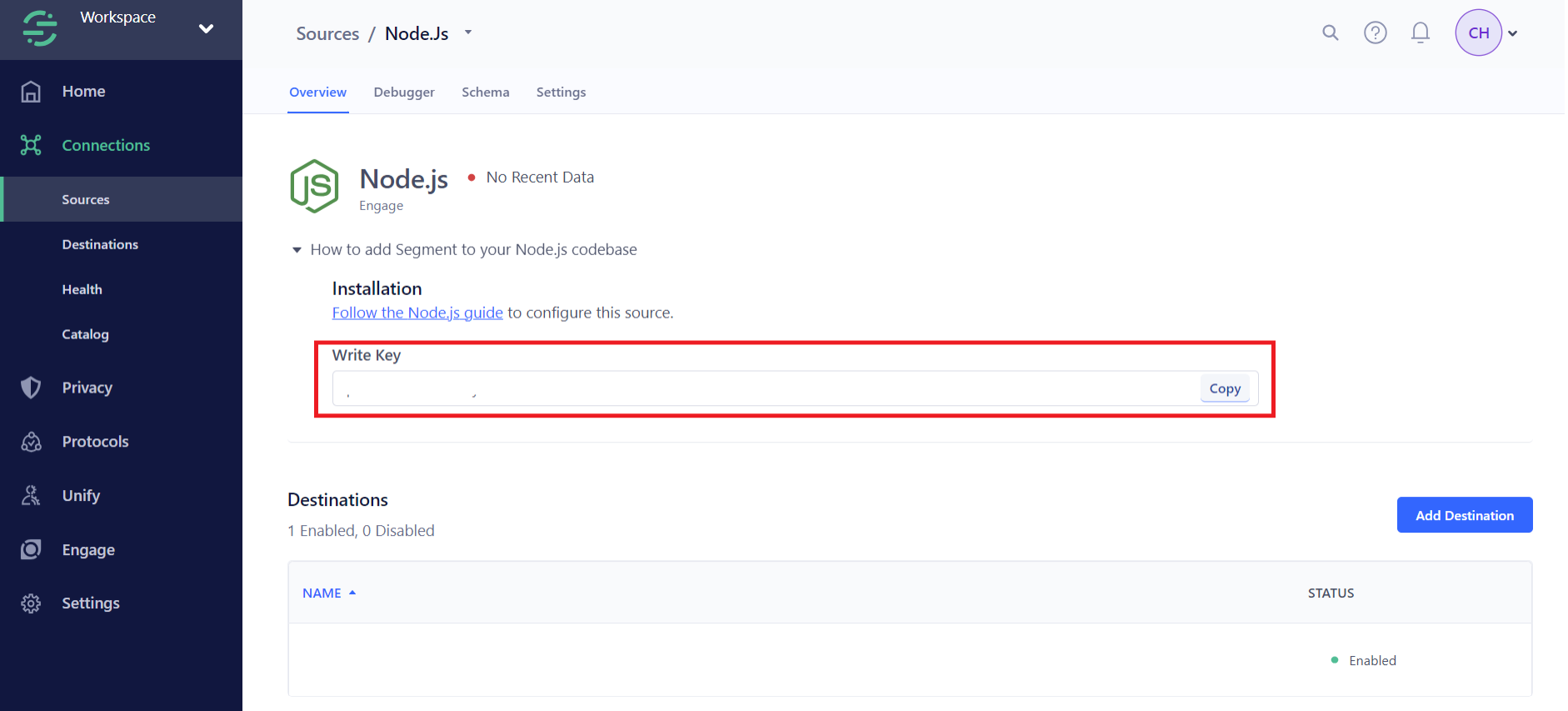Image resolution: width=1568 pixels, height=711 pixels.
Task: Click the Node.js hexagon logo
Action: [x=314, y=186]
